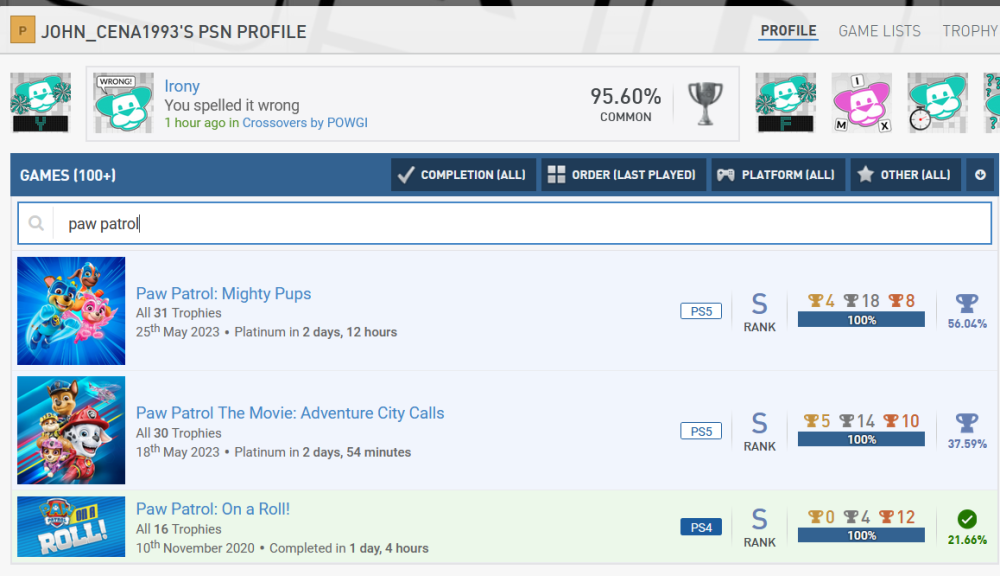Click the green completed checkmark for On a Roll
The width and height of the screenshot is (1000, 576).
(966, 519)
